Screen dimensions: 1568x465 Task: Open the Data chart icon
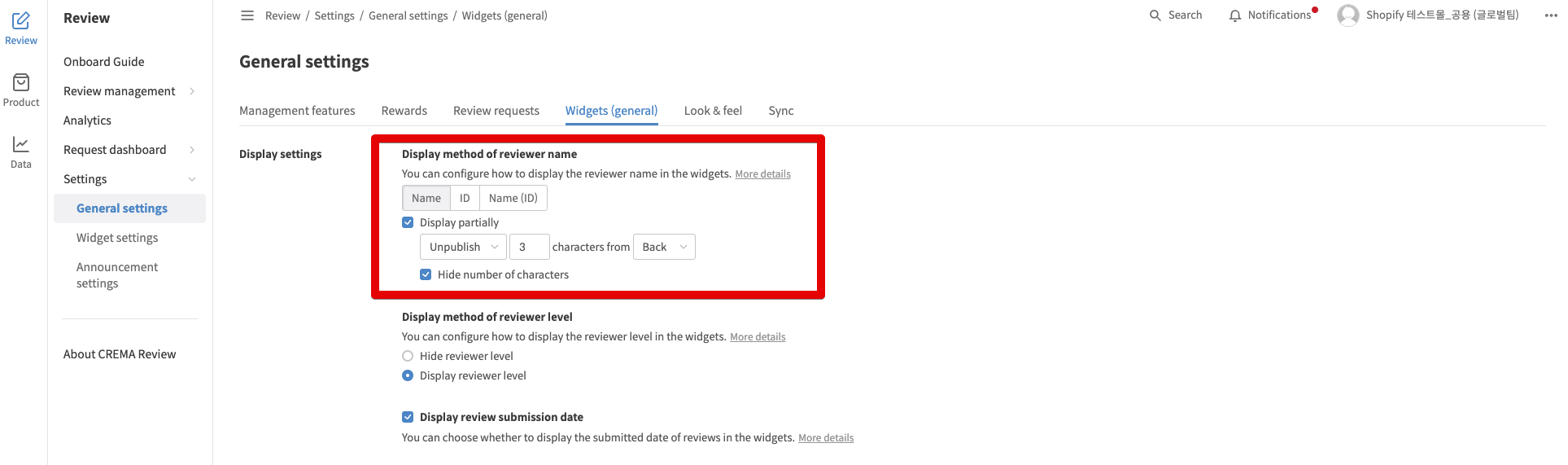point(21,144)
